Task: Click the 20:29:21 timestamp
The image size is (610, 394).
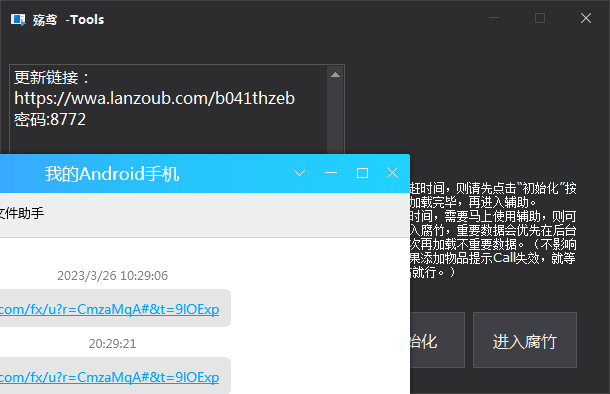Action: click(112, 344)
